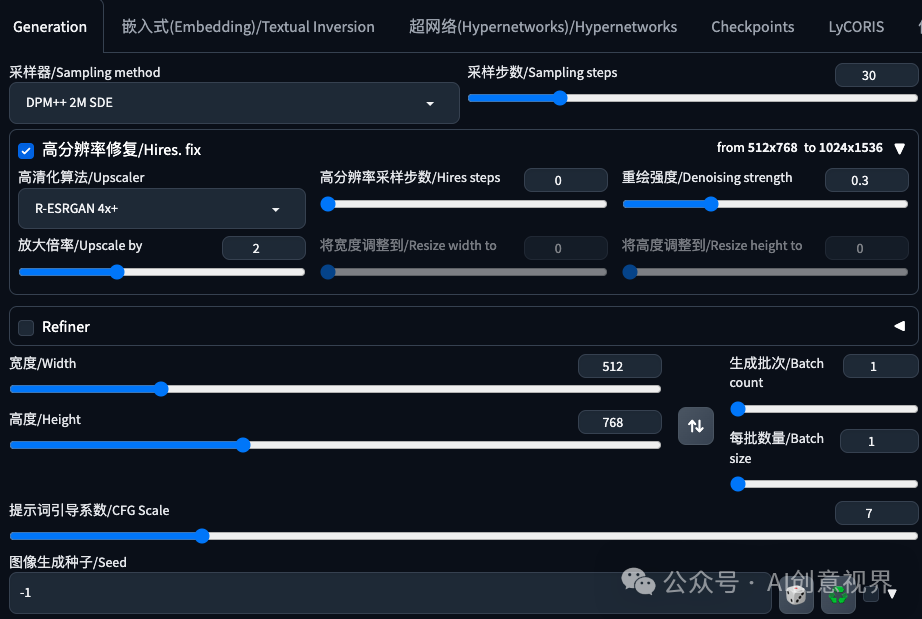Image resolution: width=922 pixels, height=619 pixels.
Task: Click the Resize width to value field
Action: click(566, 248)
